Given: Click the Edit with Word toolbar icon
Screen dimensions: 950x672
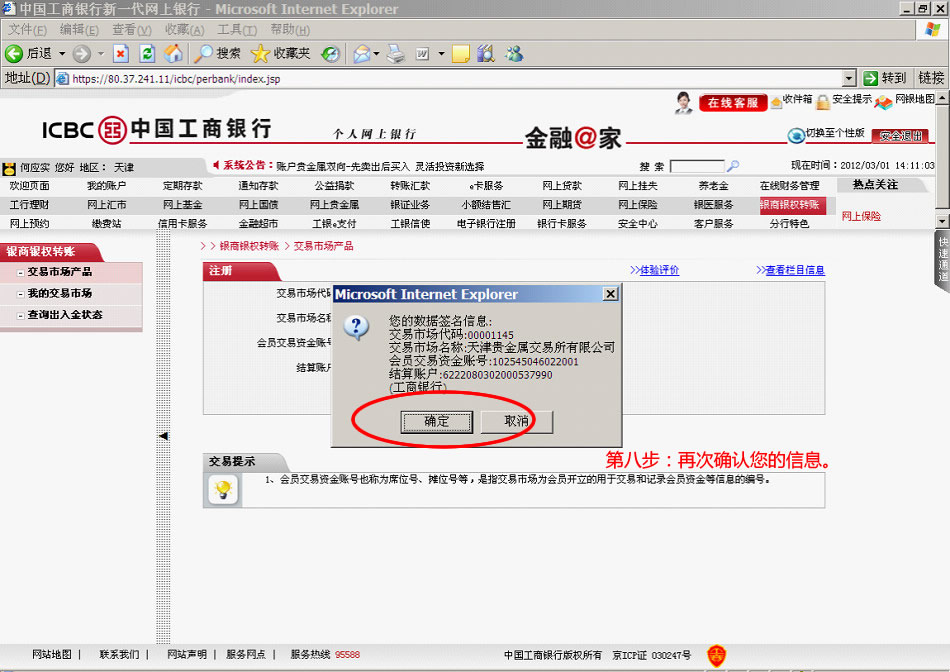Looking at the screenshot, I should pyautogui.click(x=422, y=54).
